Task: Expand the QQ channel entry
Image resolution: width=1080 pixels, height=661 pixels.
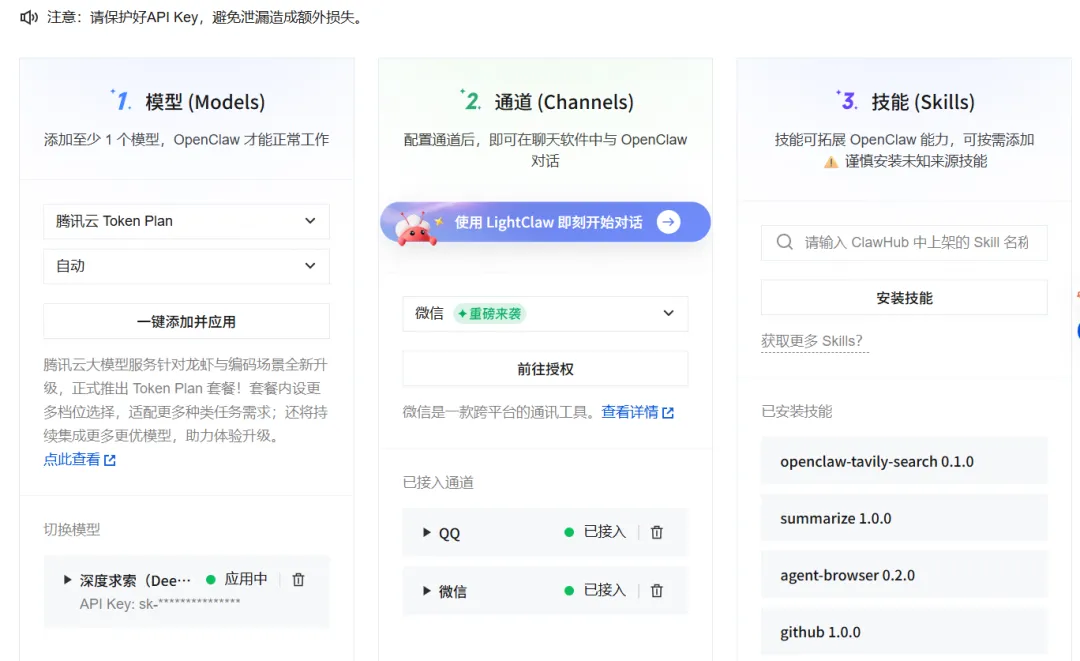Action: click(x=426, y=532)
